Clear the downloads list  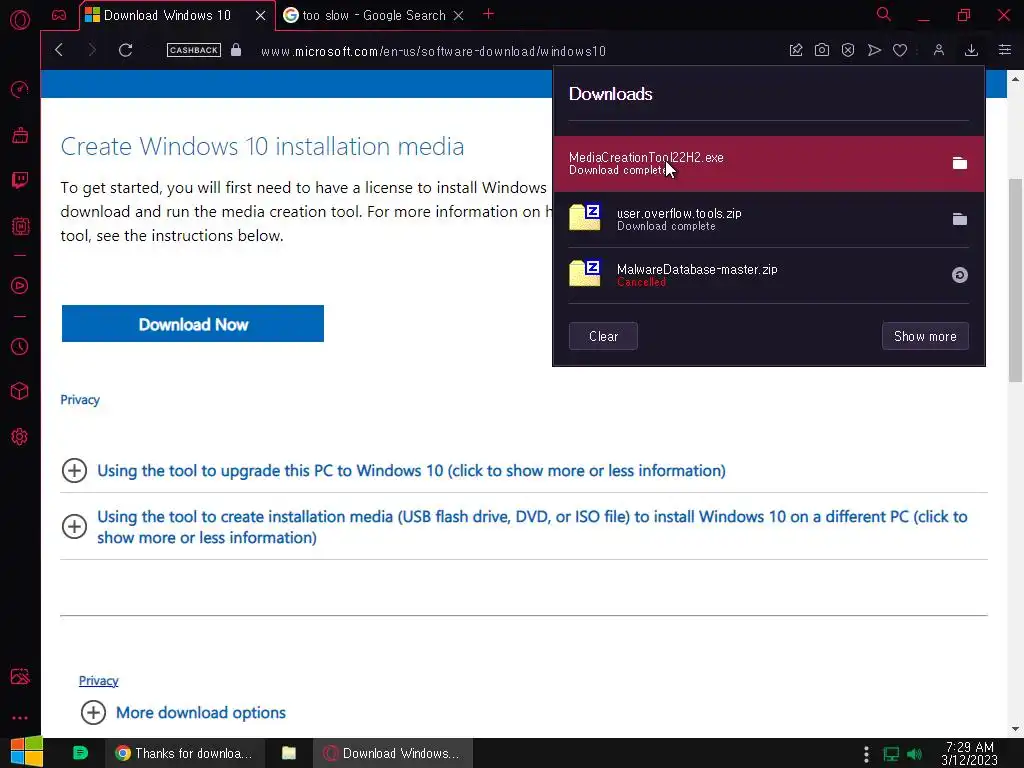(603, 336)
